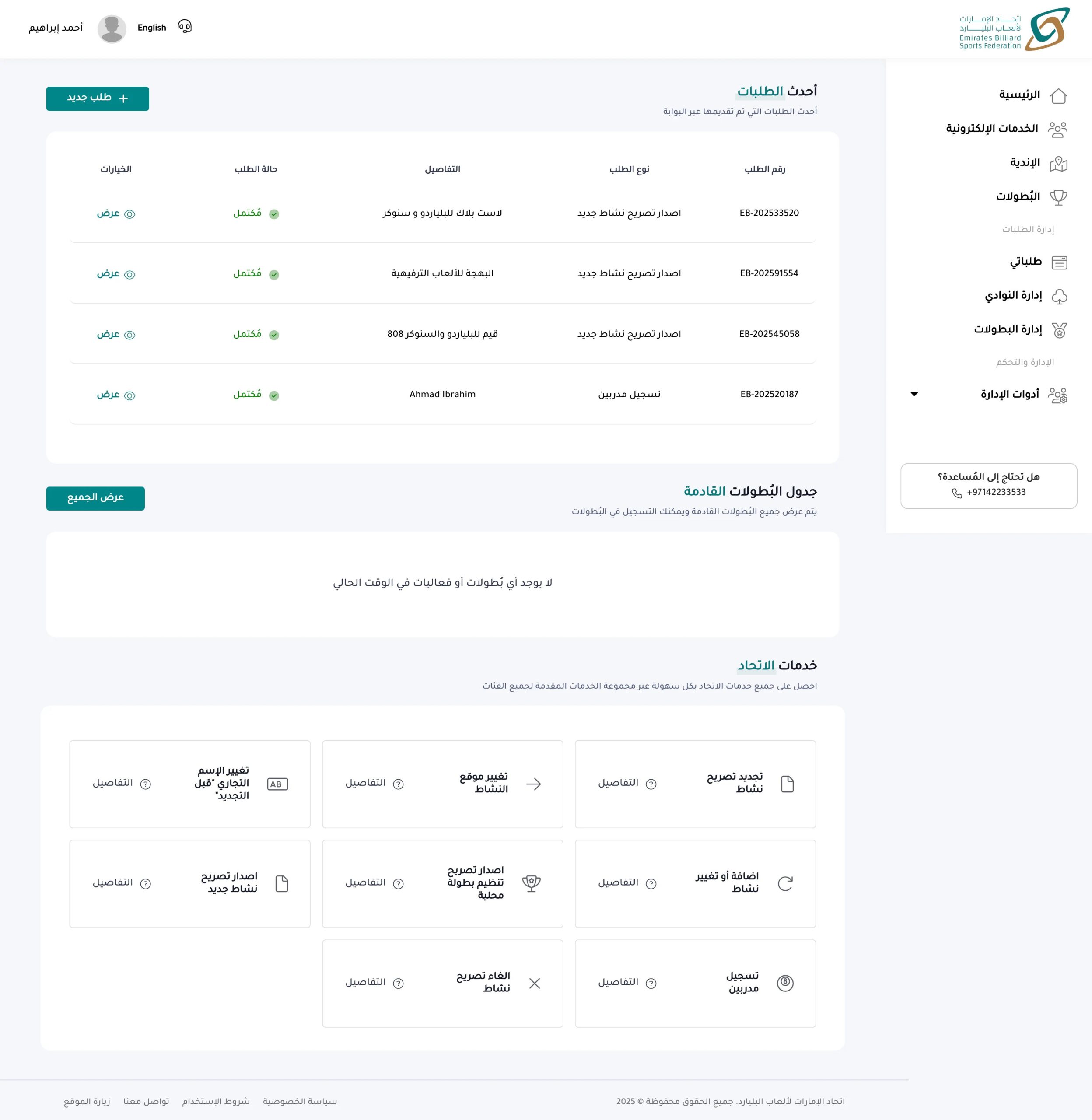The height and width of the screenshot is (1120, 1092).
Task: Click the medal icon for إدارة البطولات
Action: coord(1059,330)
